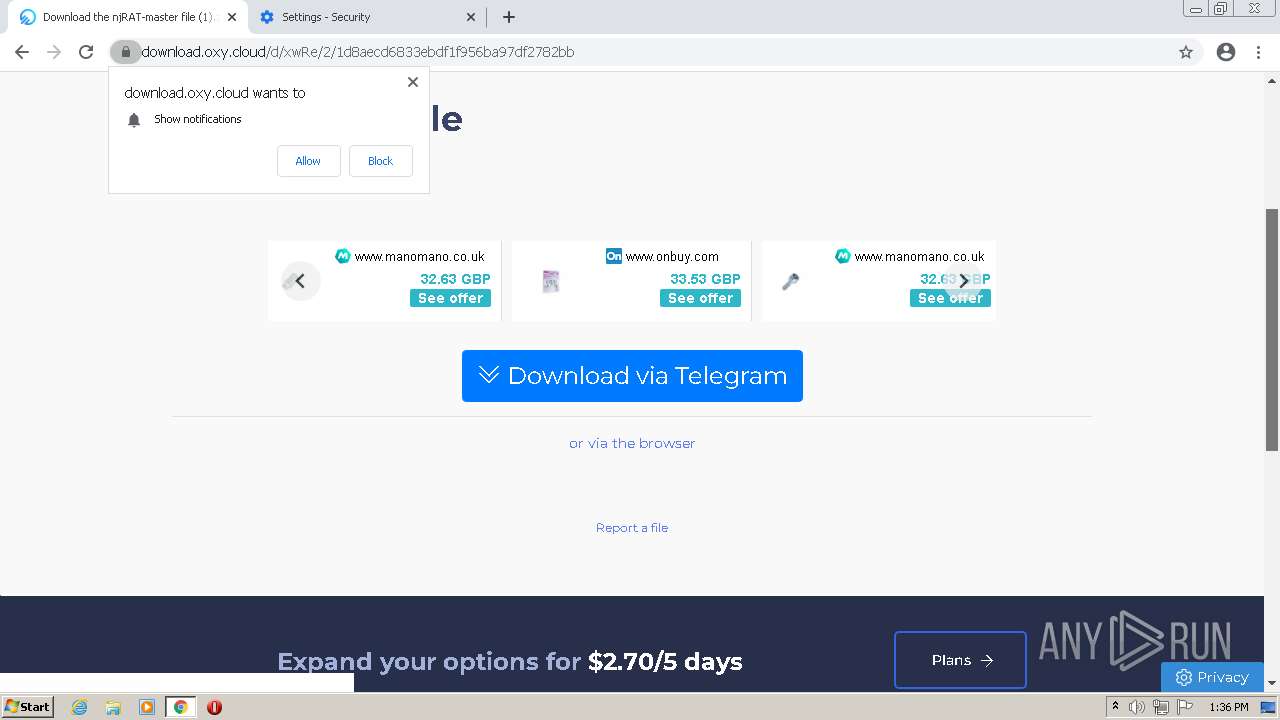Screen dimensions: 1280x720
Task: Select the Chrome taskbar icon
Action: coord(180,707)
